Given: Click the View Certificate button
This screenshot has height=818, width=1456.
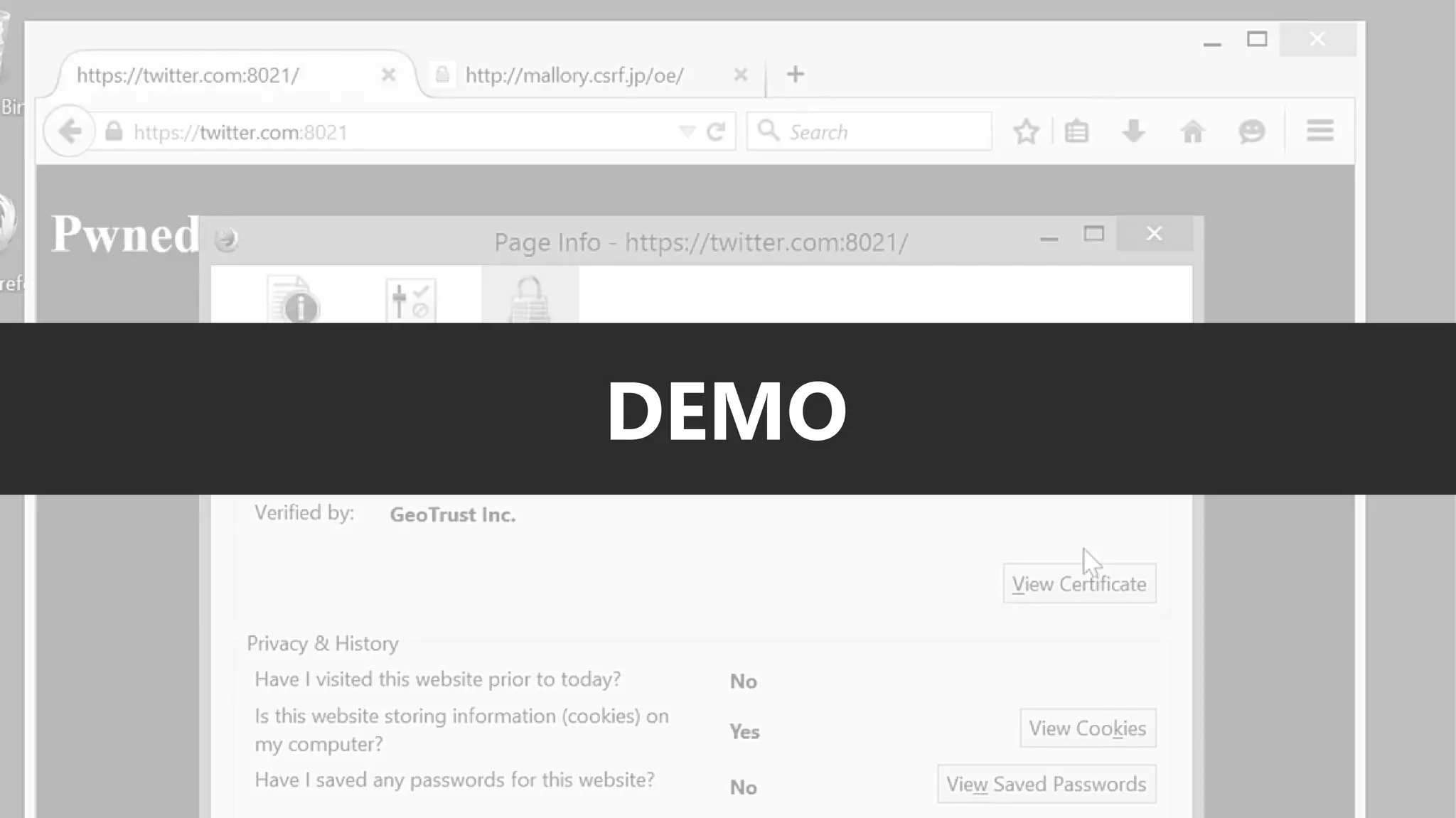Looking at the screenshot, I should click(x=1079, y=583).
